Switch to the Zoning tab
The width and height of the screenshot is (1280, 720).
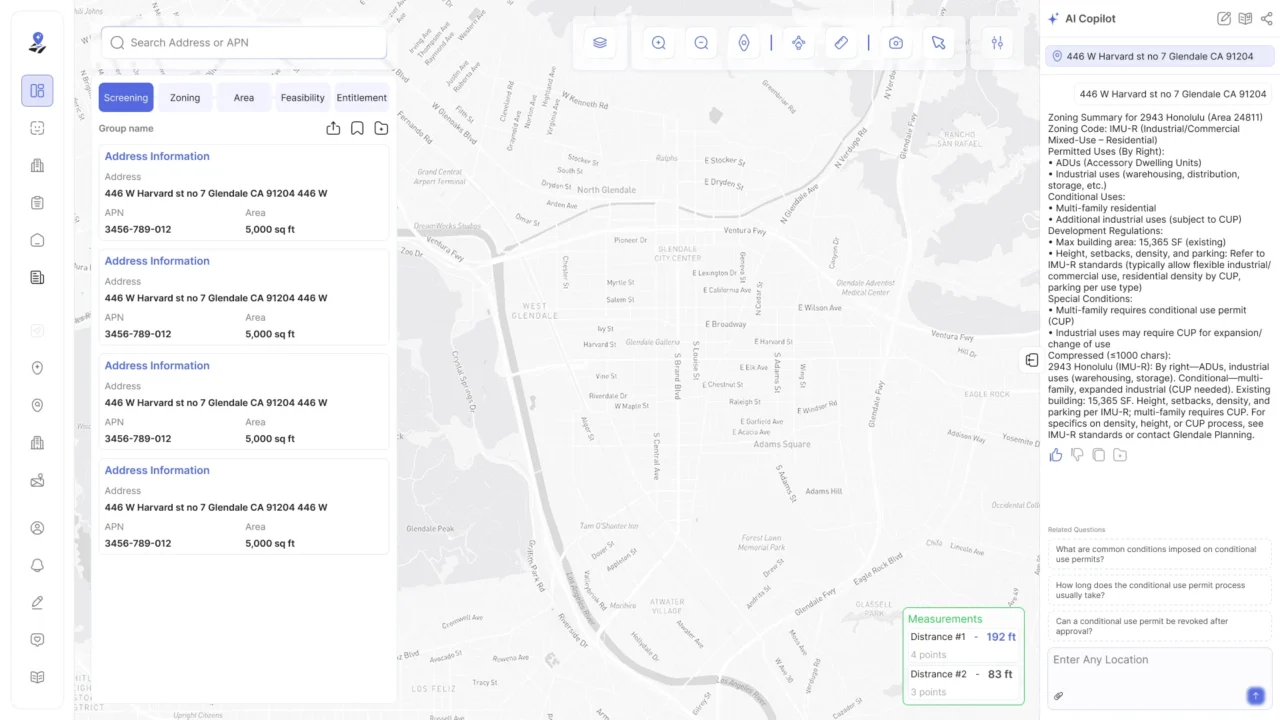pyautogui.click(x=185, y=98)
